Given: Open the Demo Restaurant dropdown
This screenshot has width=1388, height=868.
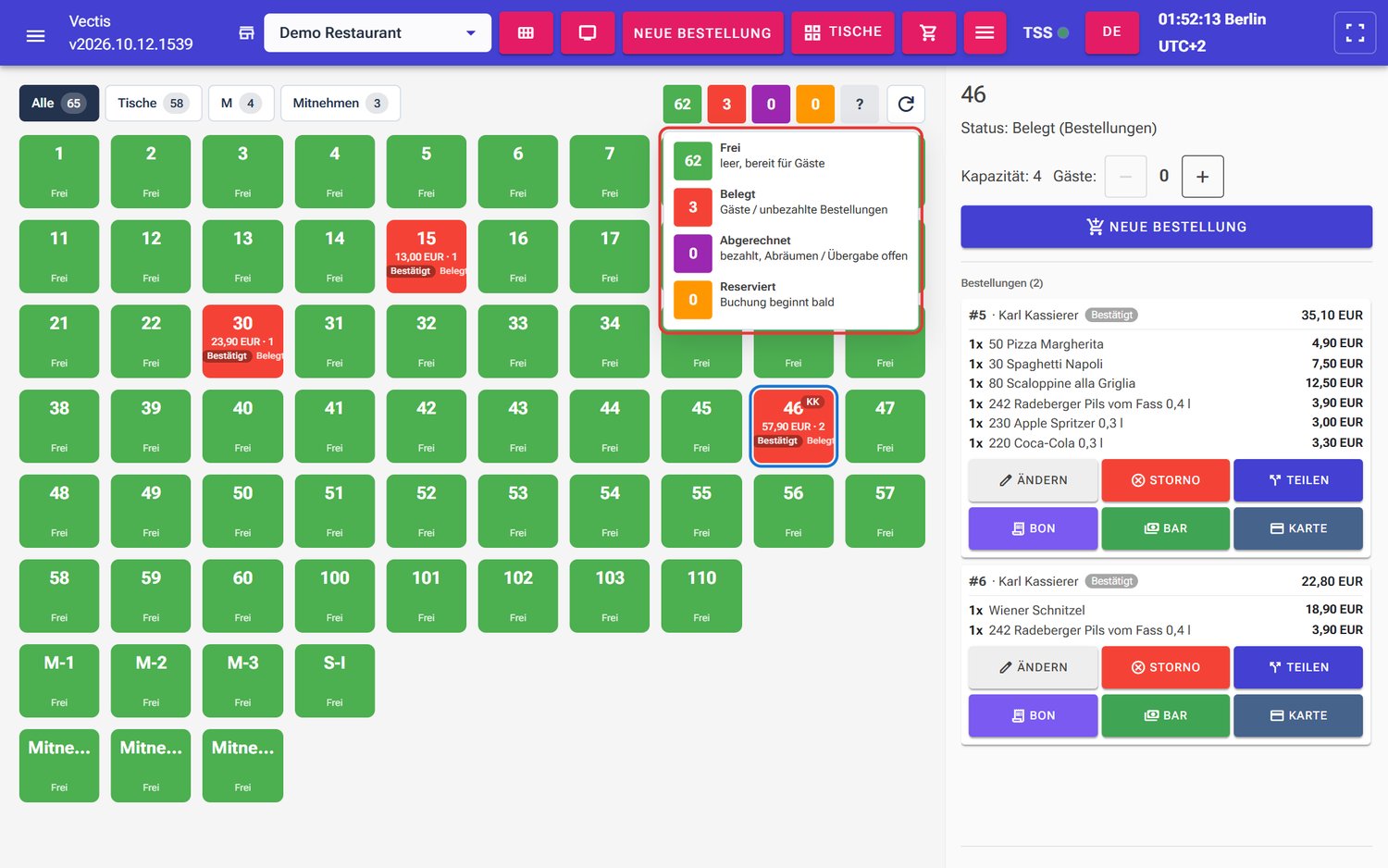Looking at the screenshot, I should coord(378,33).
